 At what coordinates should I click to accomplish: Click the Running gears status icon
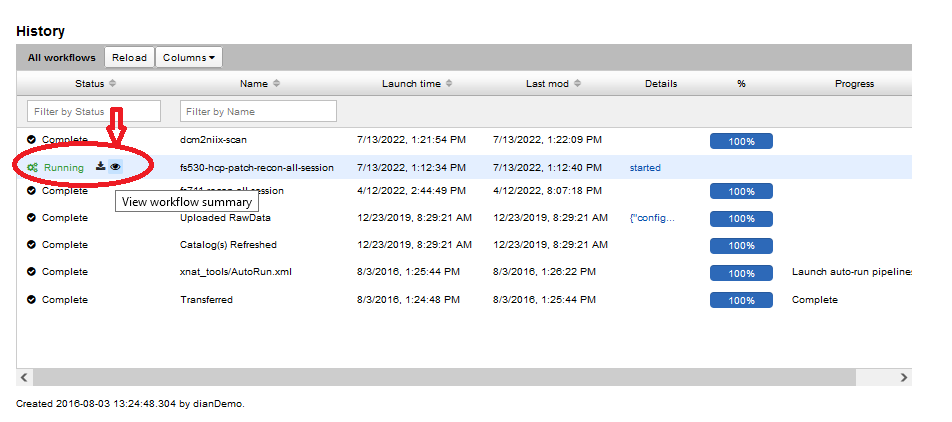[x=32, y=168]
